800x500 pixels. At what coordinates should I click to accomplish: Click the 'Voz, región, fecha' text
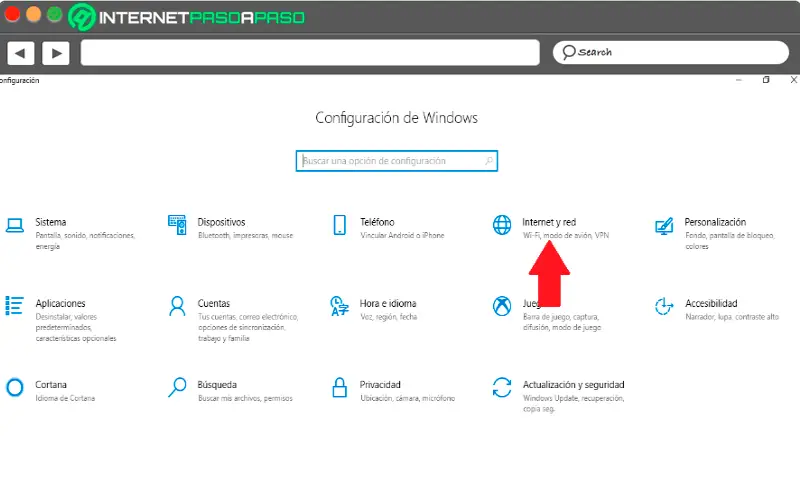pyautogui.click(x=388, y=316)
